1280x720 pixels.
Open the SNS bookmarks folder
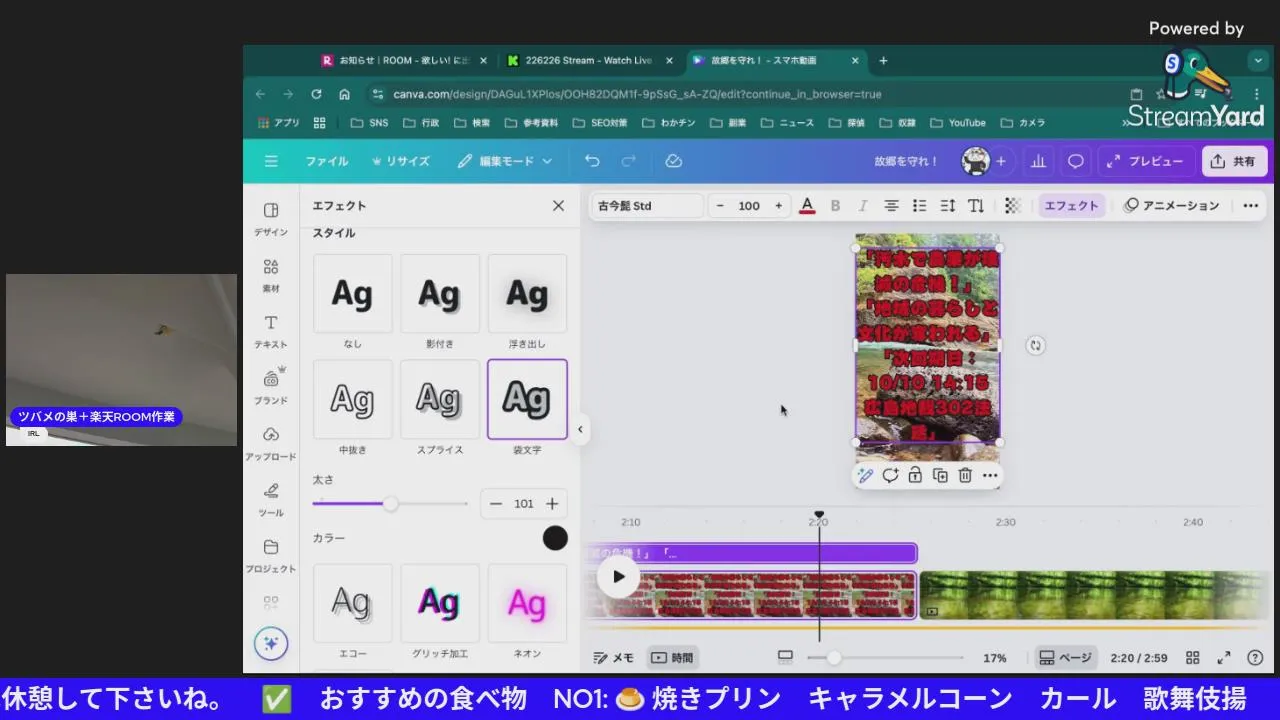[369, 123]
